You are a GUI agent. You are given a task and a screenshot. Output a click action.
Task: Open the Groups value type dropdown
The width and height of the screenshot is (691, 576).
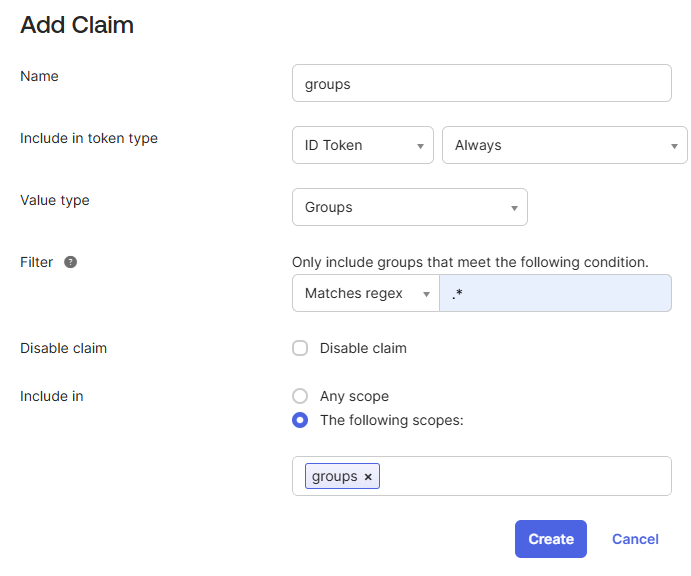[409, 207]
